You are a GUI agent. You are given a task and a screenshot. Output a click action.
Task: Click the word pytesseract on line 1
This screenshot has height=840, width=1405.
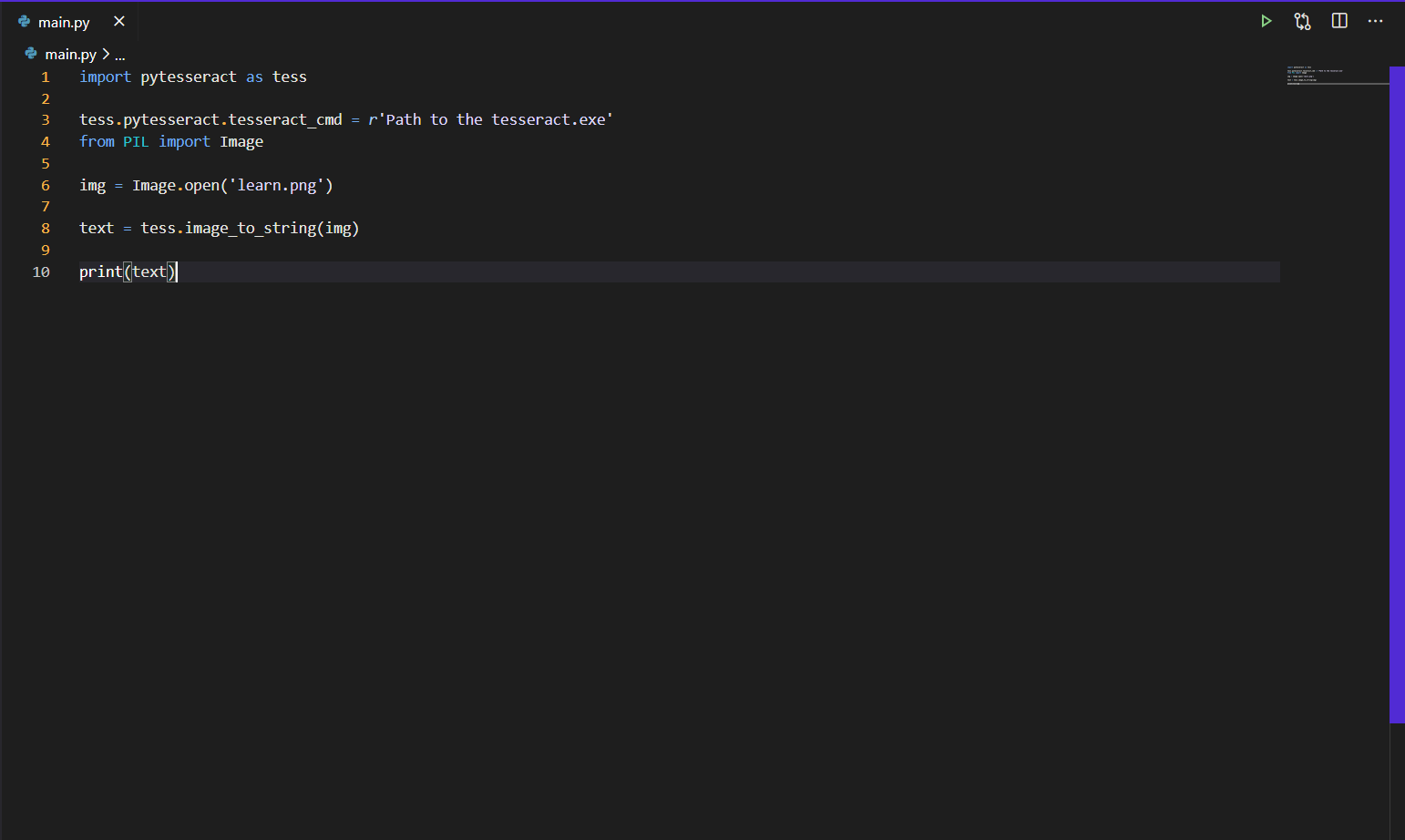point(189,77)
